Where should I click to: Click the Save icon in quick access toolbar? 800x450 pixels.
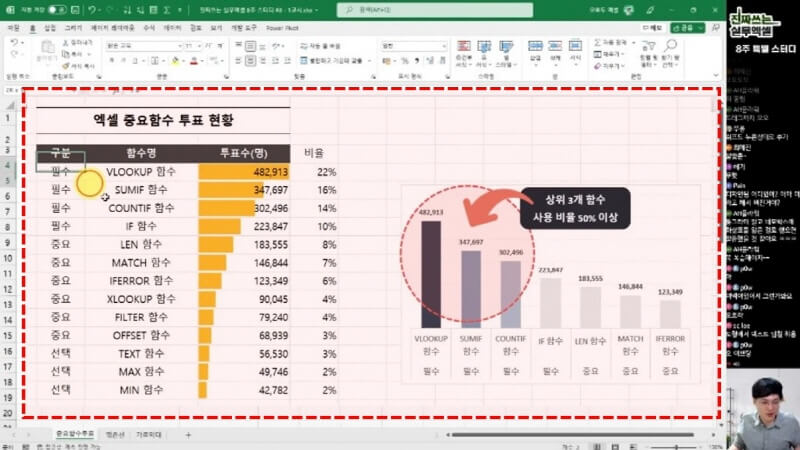[x=74, y=10]
